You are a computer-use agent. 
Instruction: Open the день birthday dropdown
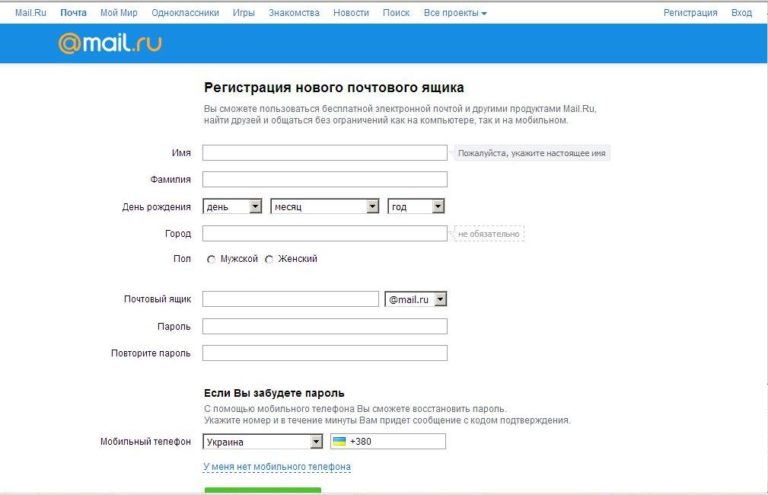coord(232,207)
